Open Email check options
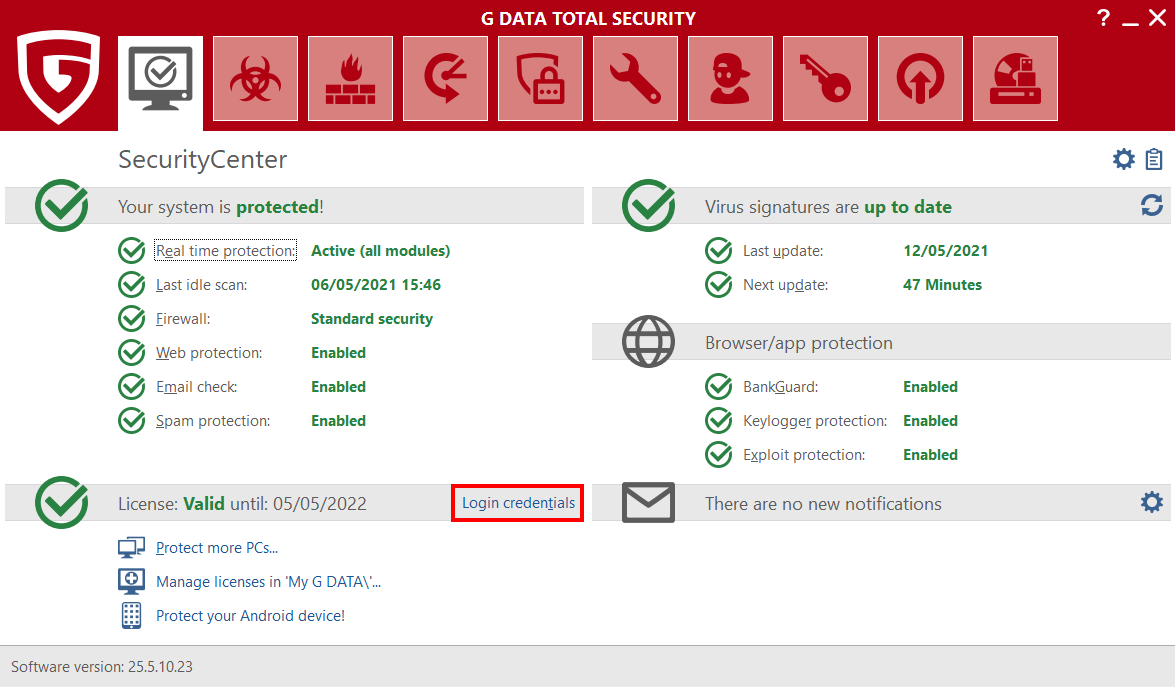This screenshot has width=1175, height=687. point(196,387)
